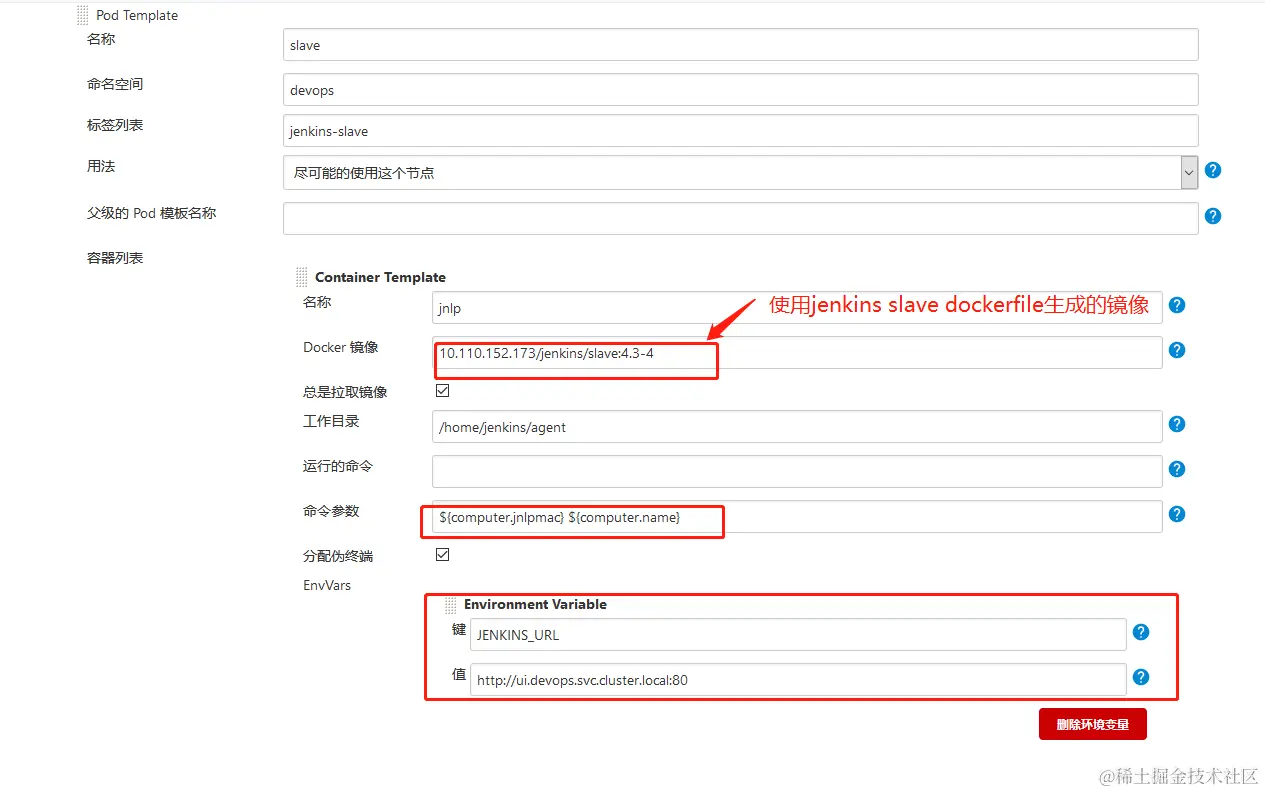Click the Container Template heading text
1265x793 pixels.
(380, 277)
